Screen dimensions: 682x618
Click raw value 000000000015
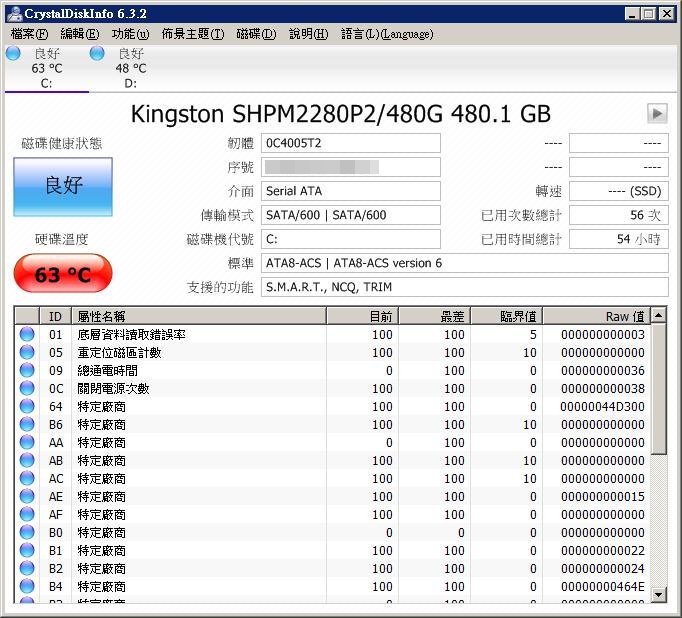(602, 497)
